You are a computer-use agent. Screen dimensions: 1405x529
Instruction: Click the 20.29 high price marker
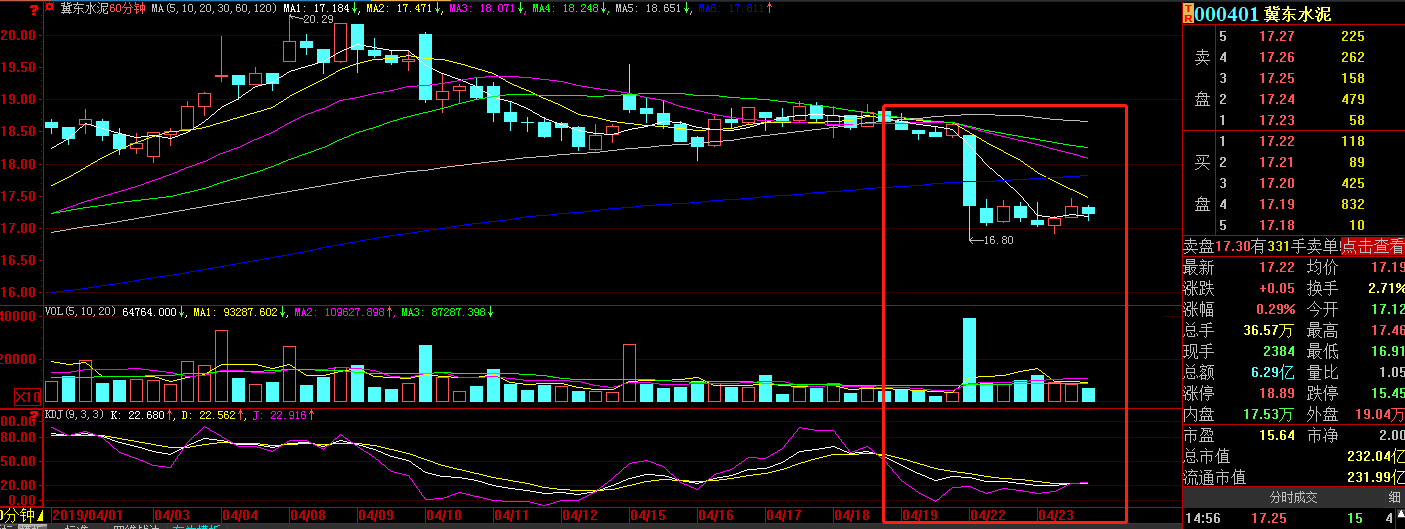coord(316,19)
